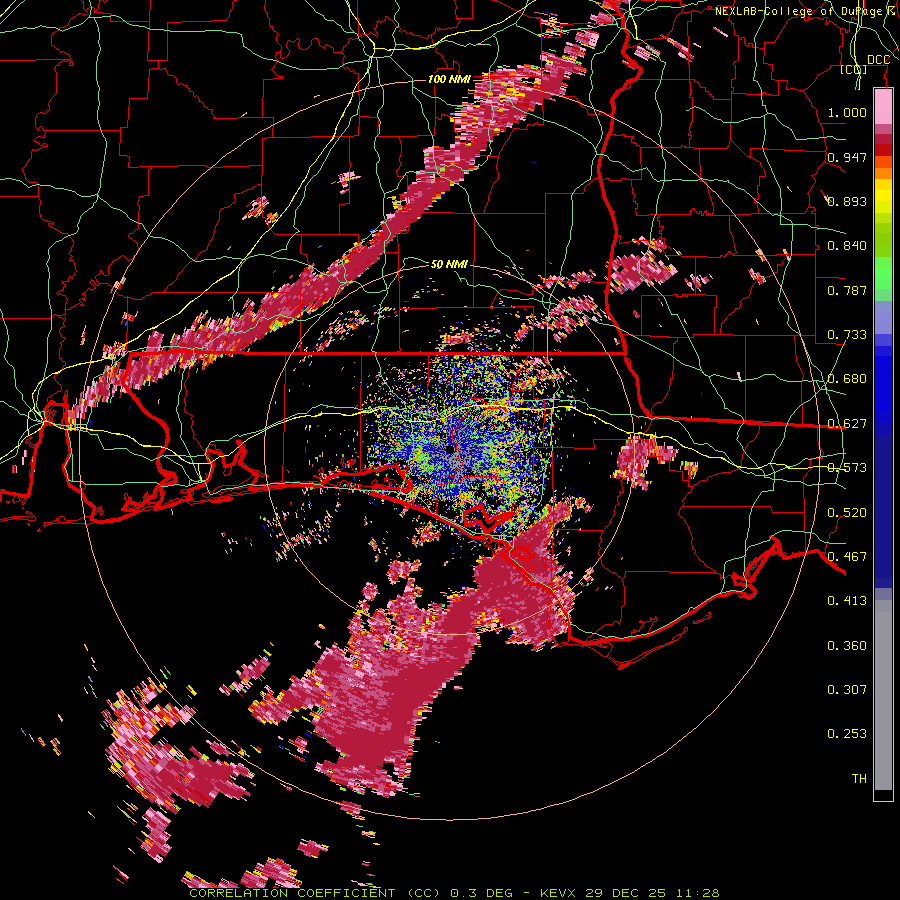This screenshot has width=900, height=900.
Task: Click the 100 NMI range ring label
Action: [x=449, y=79]
